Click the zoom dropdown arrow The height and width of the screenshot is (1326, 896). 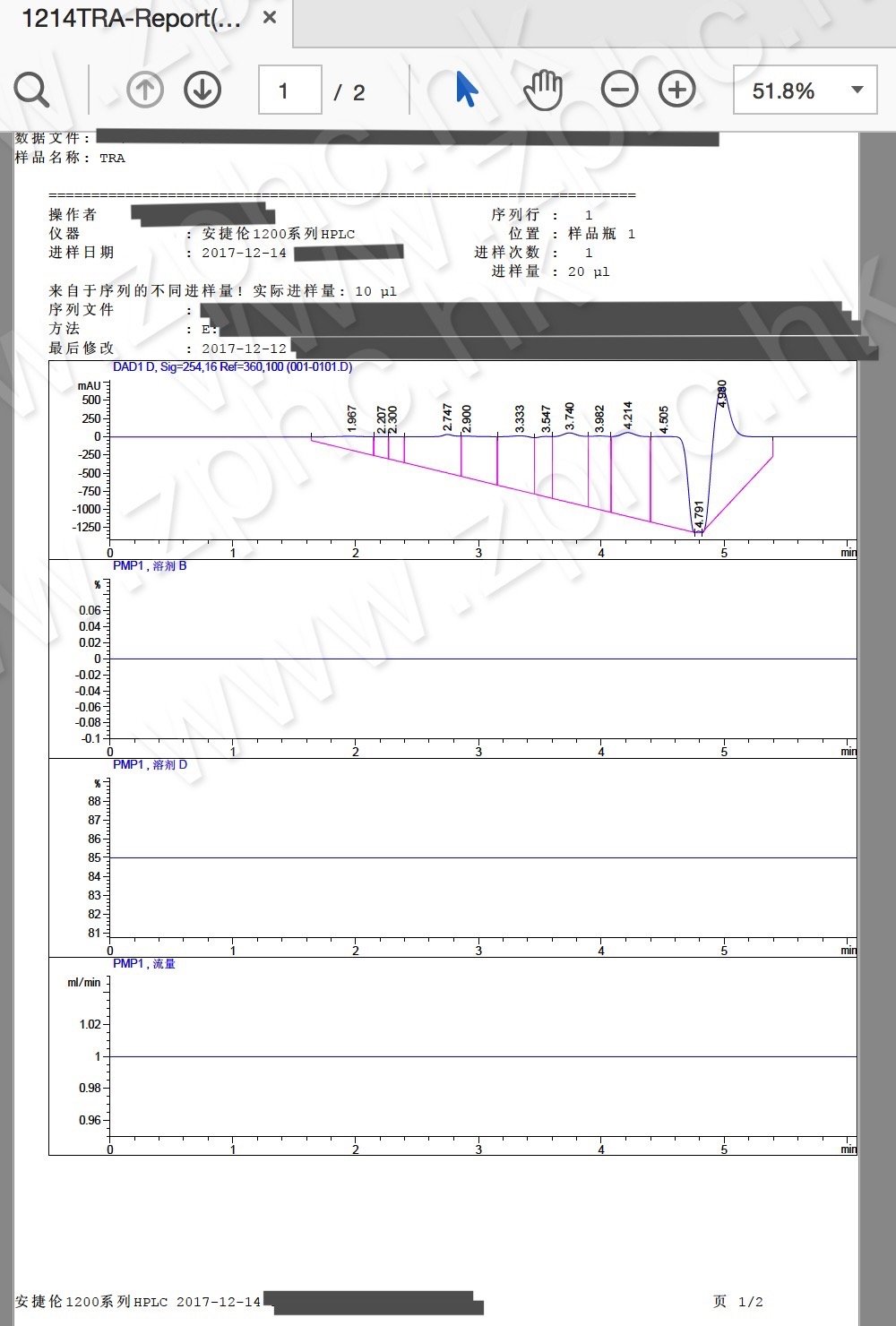[857, 90]
